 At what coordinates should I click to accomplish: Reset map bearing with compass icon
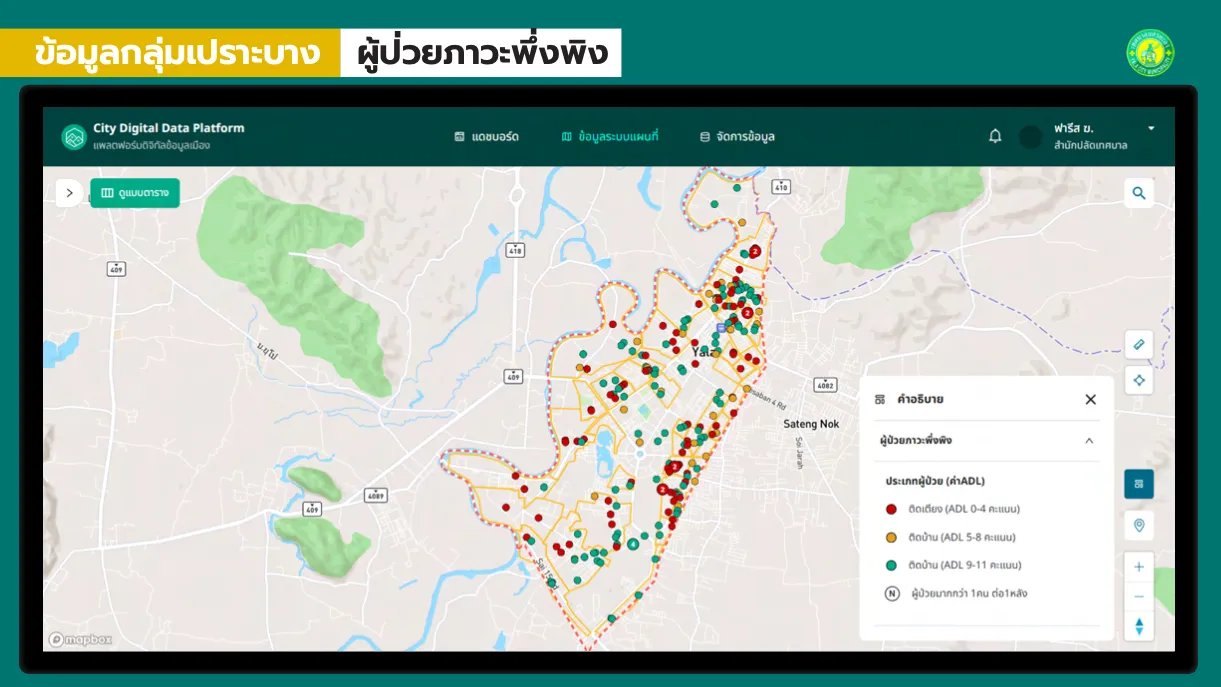1138,627
